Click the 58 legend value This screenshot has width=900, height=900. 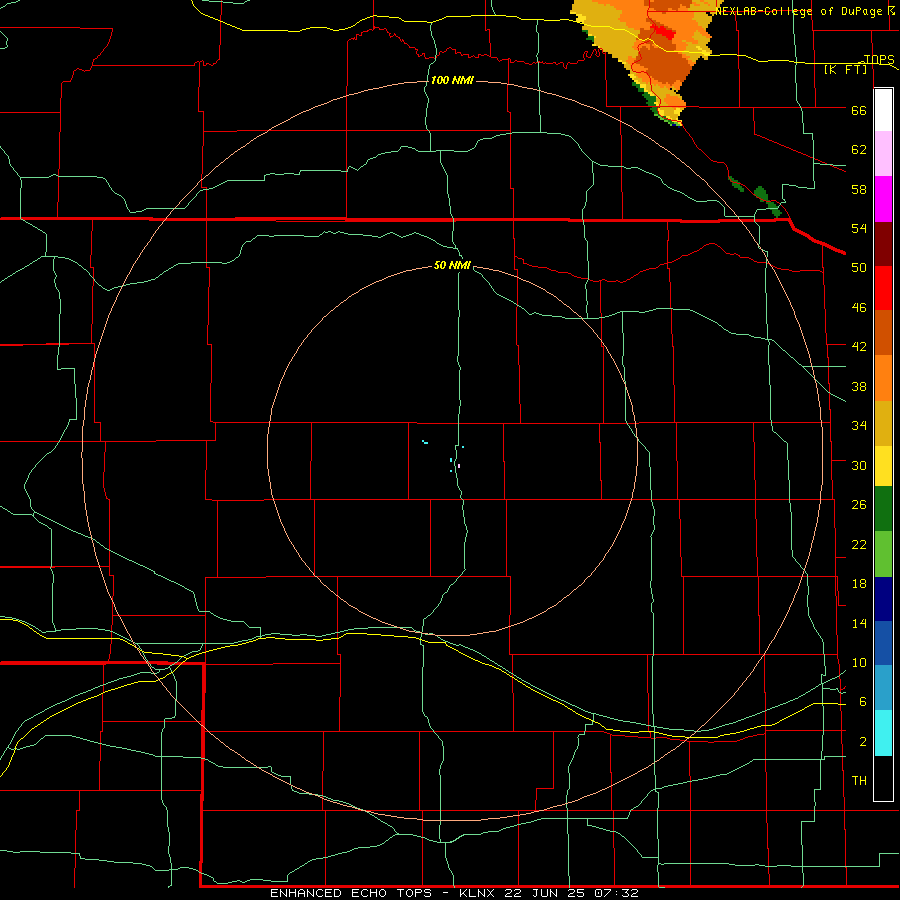pos(859,189)
